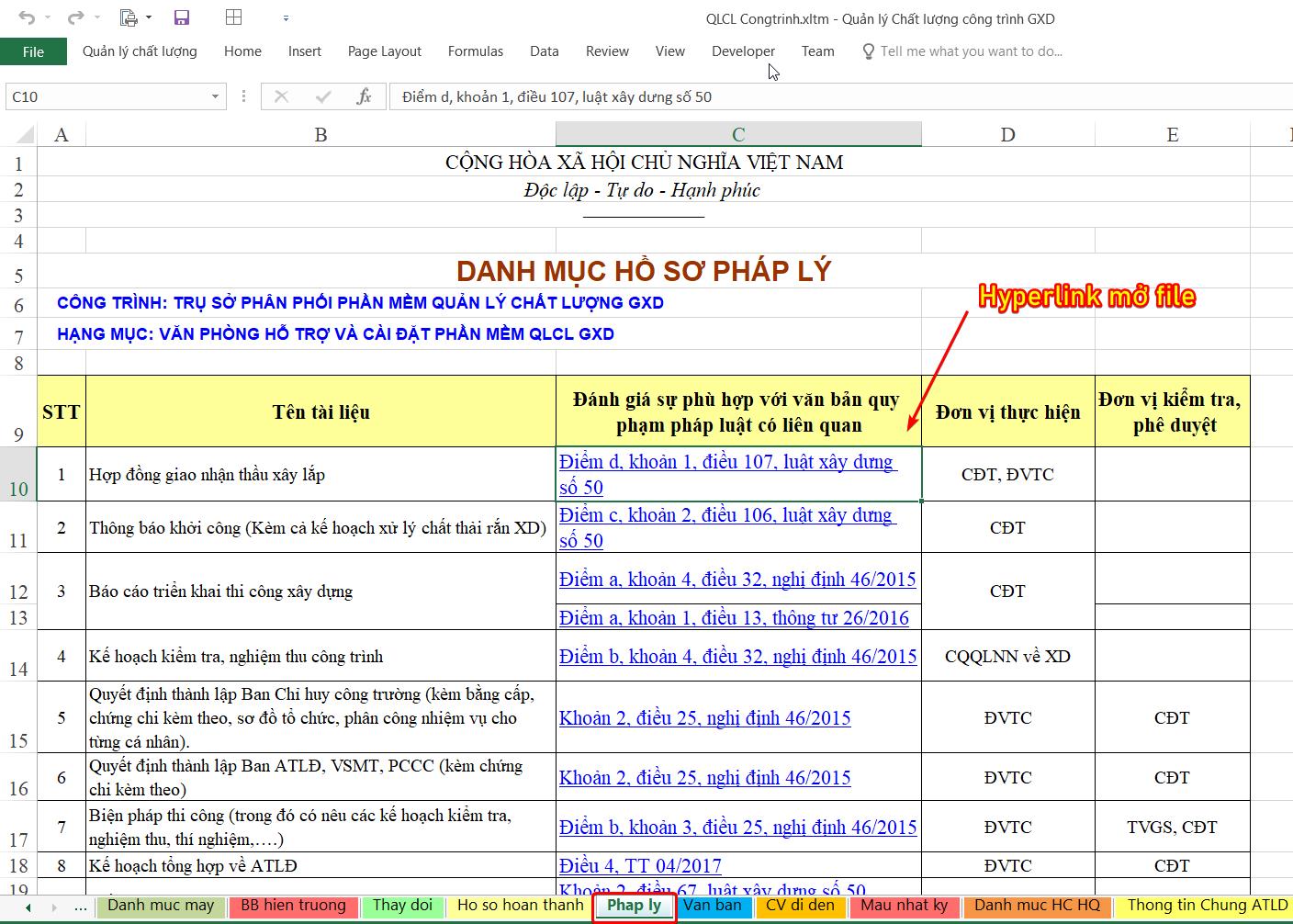Image resolution: width=1293 pixels, height=924 pixels.
Task: Open the Quản lý chất lượng ribbon tab
Action: pyautogui.click(x=140, y=51)
